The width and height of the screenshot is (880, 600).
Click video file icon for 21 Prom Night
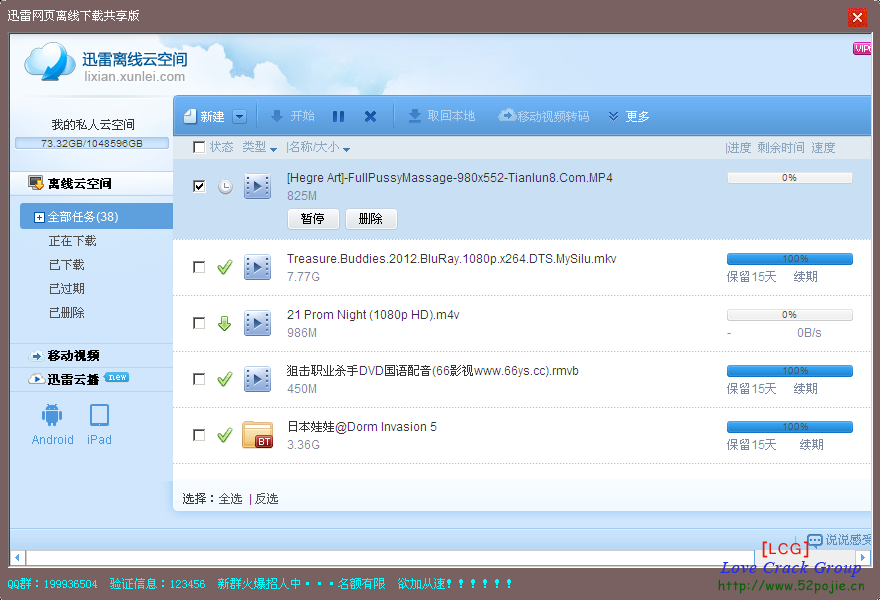(258, 323)
